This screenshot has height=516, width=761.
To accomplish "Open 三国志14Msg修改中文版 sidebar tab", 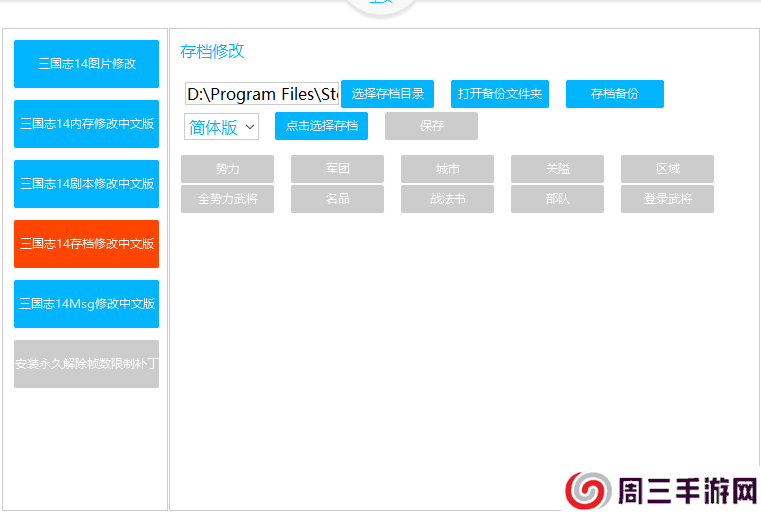I will tap(86, 304).
